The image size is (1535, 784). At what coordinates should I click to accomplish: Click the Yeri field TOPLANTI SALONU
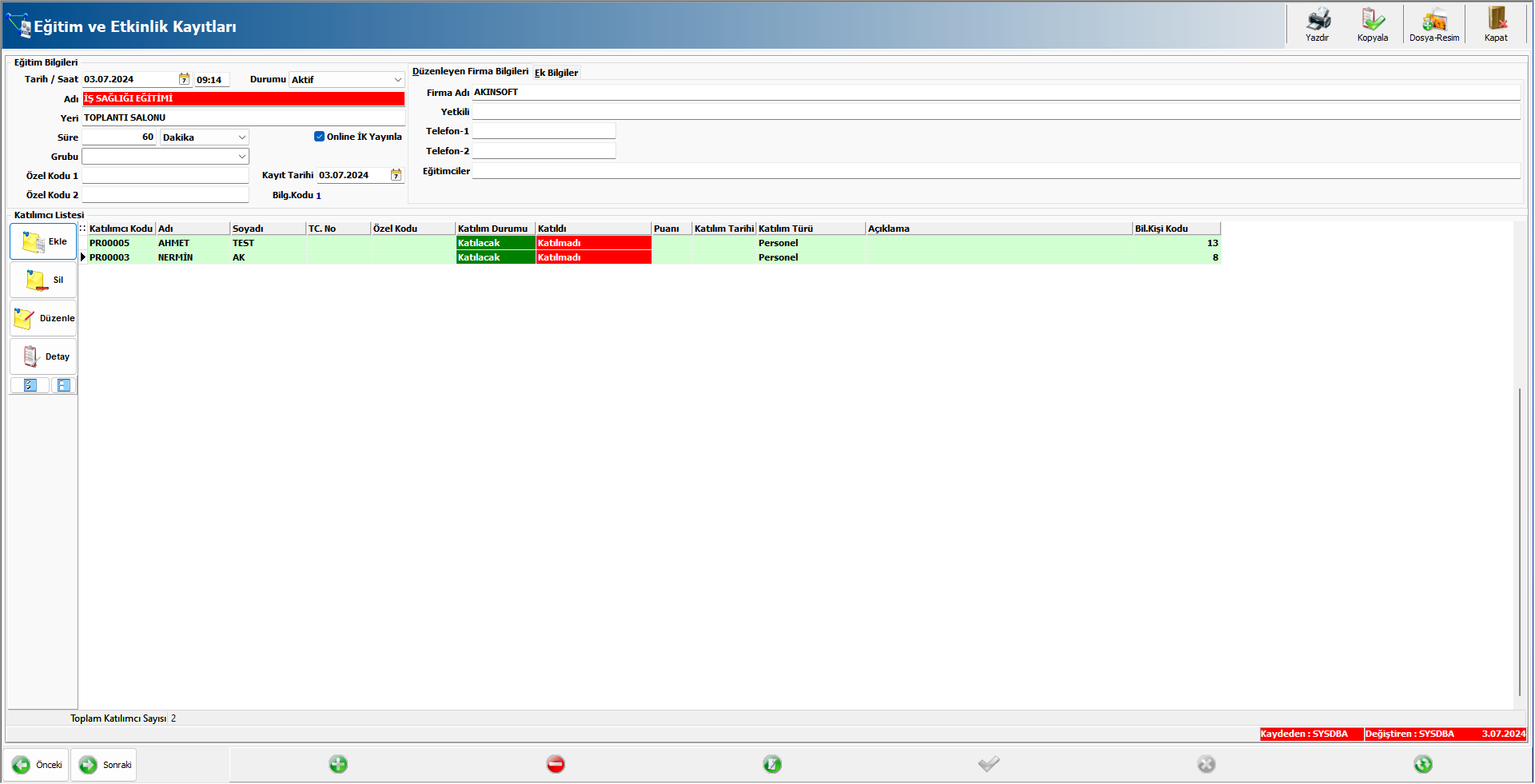point(243,117)
